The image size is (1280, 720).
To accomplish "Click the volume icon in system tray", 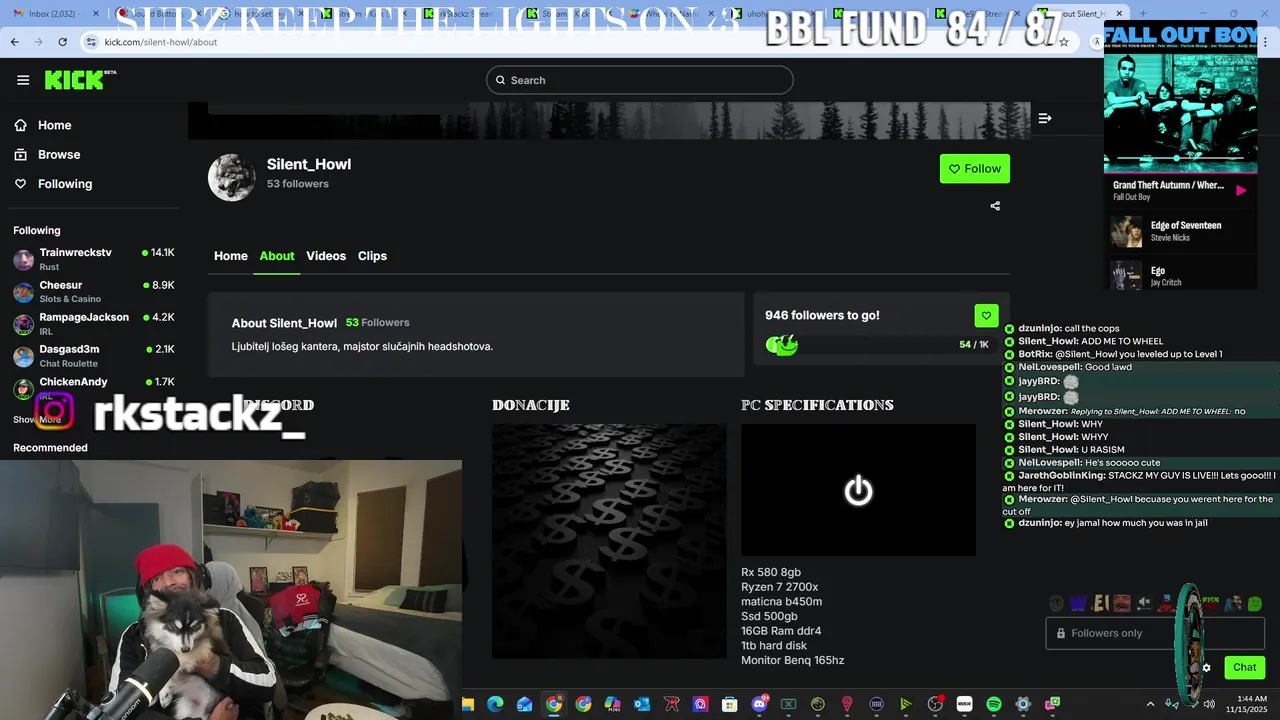I will pos(1209,704).
